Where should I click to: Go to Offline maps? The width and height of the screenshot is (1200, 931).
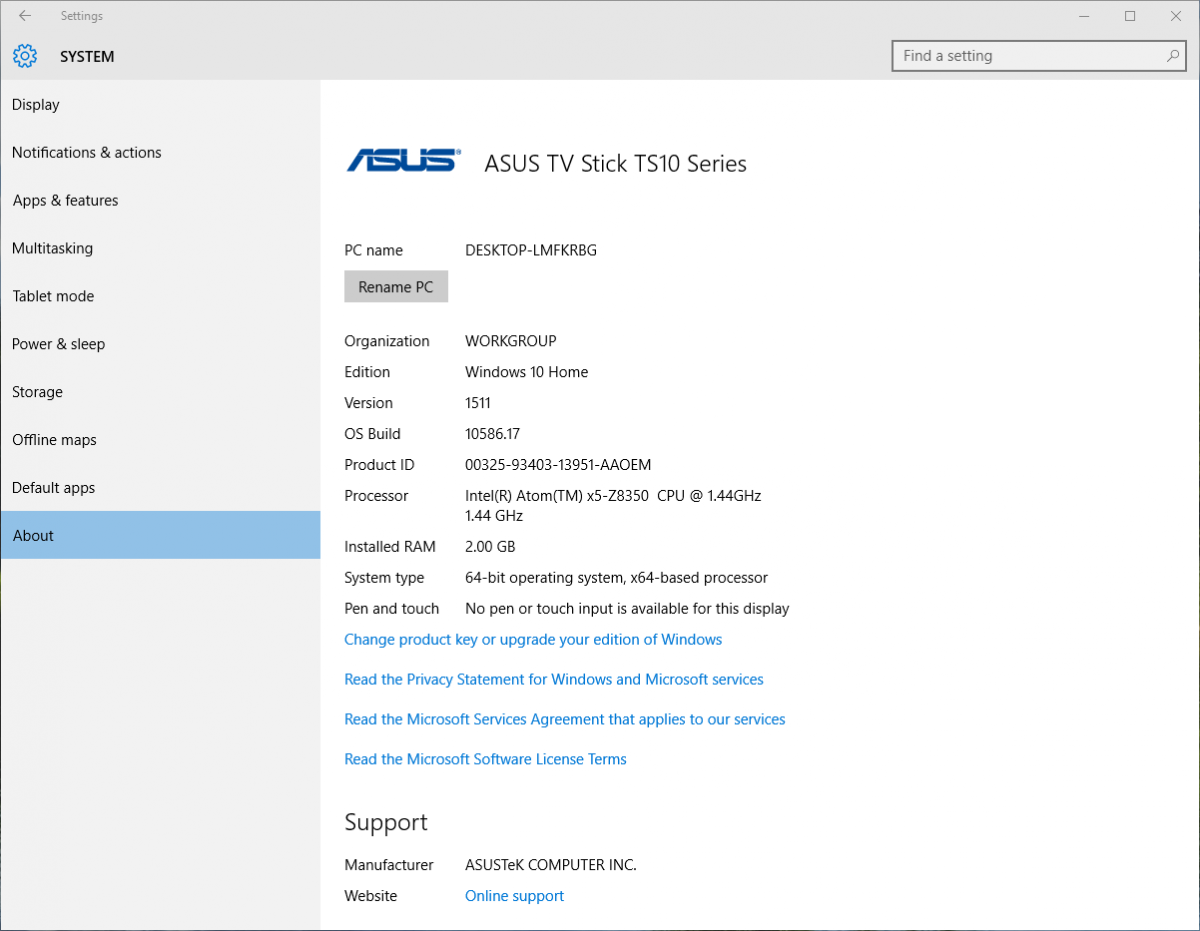[x=160, y=440]
